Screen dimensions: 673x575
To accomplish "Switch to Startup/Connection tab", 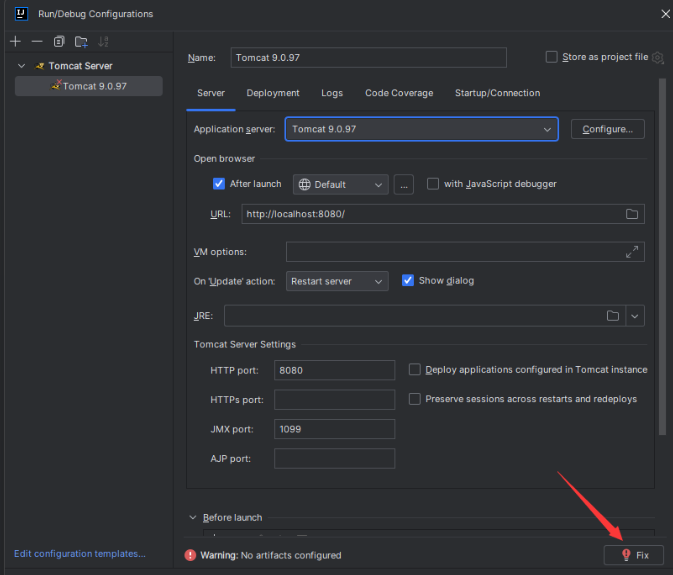I will [497, 93].
